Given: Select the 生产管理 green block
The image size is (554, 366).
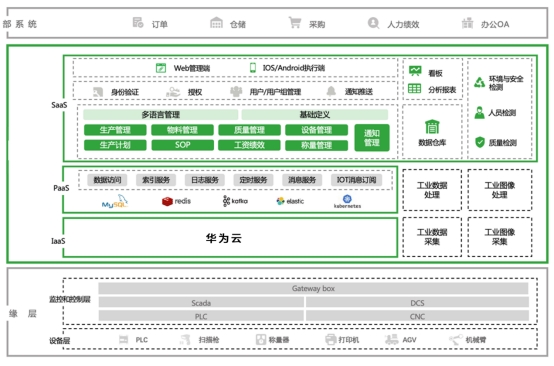Looking at the screenshot, I should [115, 130].
